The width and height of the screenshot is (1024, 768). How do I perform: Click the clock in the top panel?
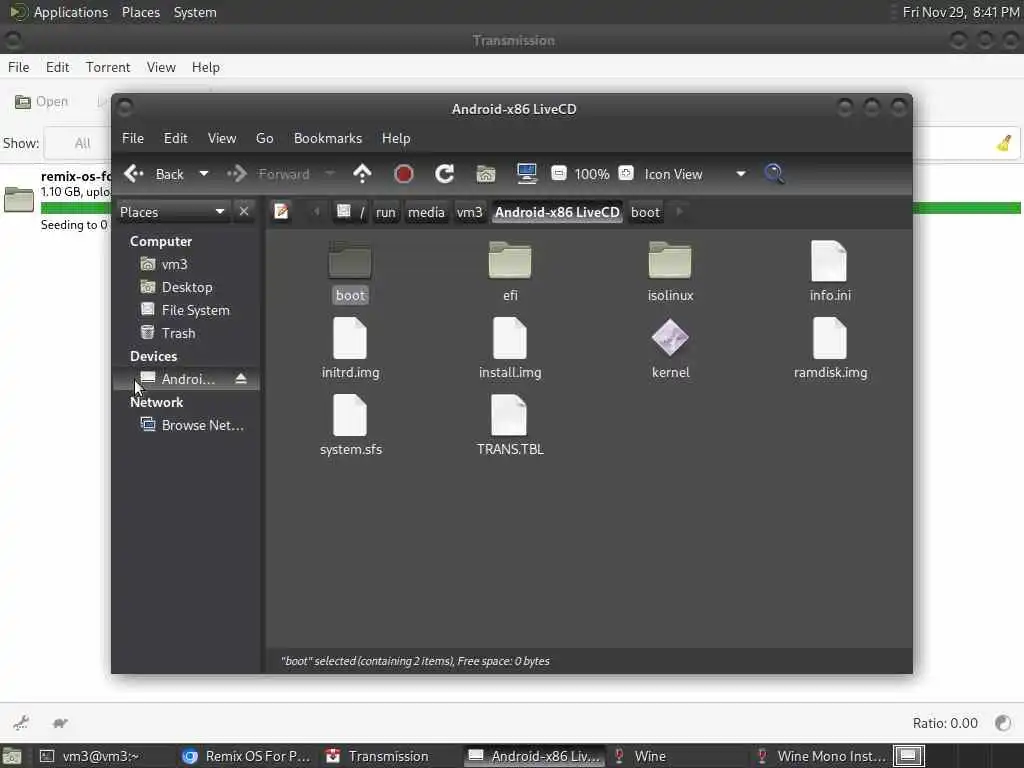pyautogui.click(x=961, y=12)
